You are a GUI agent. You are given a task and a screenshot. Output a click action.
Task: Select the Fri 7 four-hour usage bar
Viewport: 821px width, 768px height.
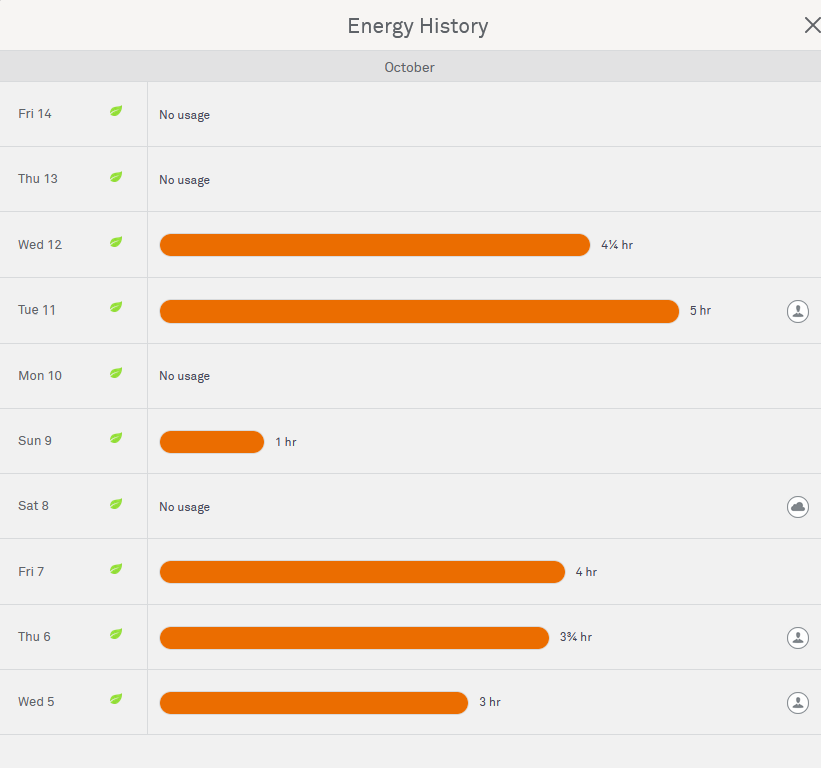[362, 572]
